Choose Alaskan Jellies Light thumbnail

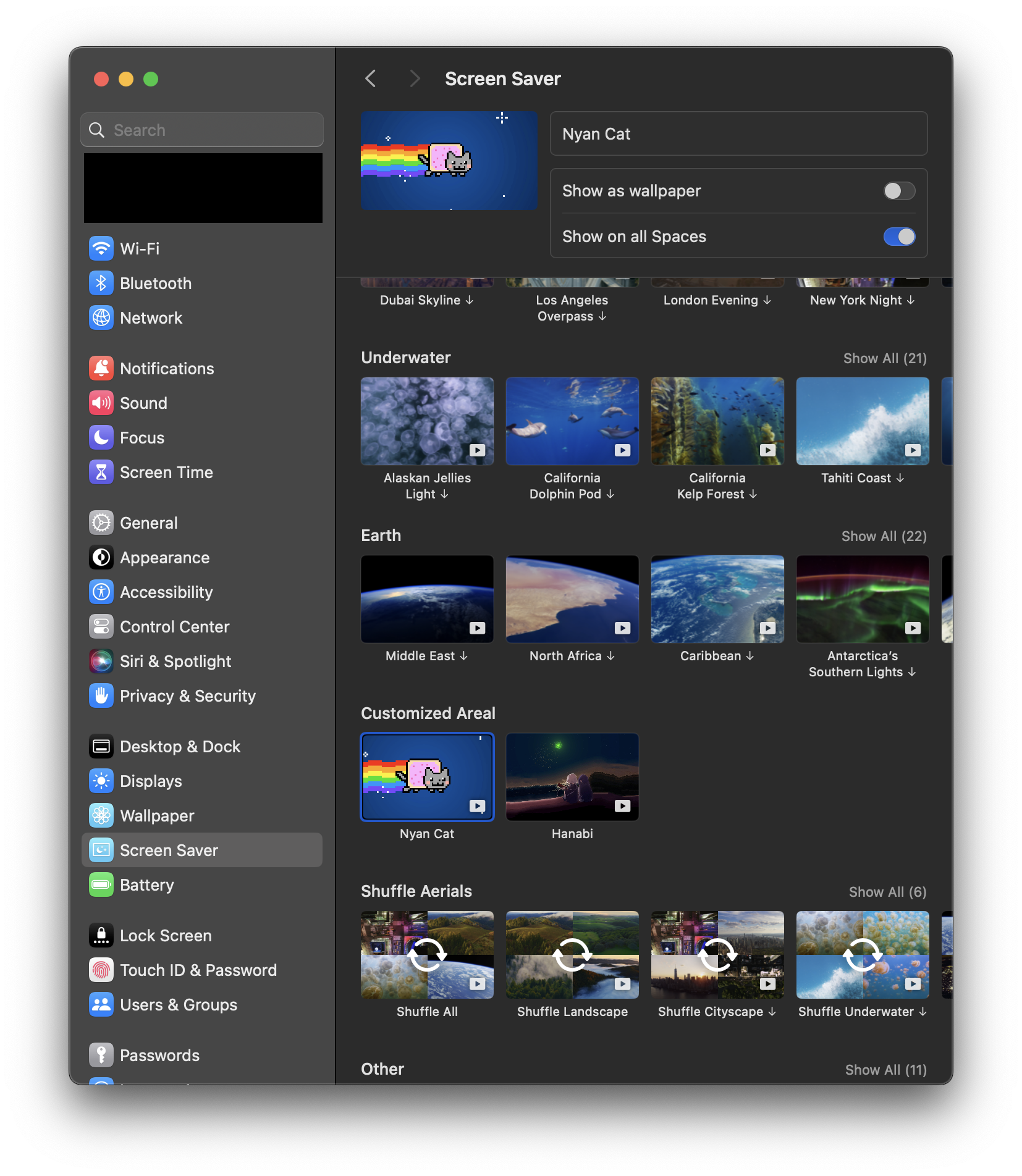coord(427,421)
